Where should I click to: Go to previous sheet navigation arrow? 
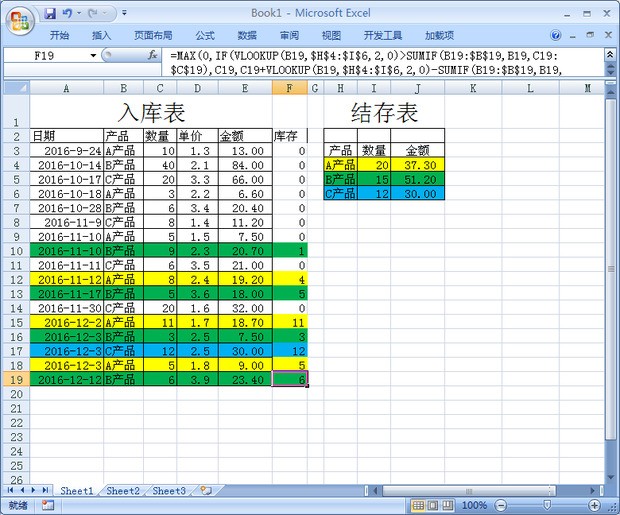click(22, 490)
